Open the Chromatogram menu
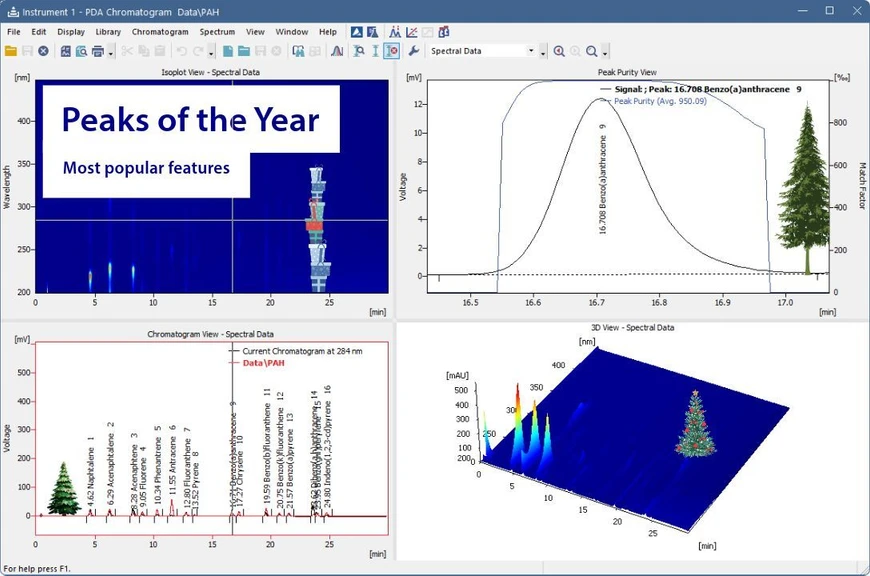Screen dimensions: 870x576 pyautogui.click(x=160, y=32)
